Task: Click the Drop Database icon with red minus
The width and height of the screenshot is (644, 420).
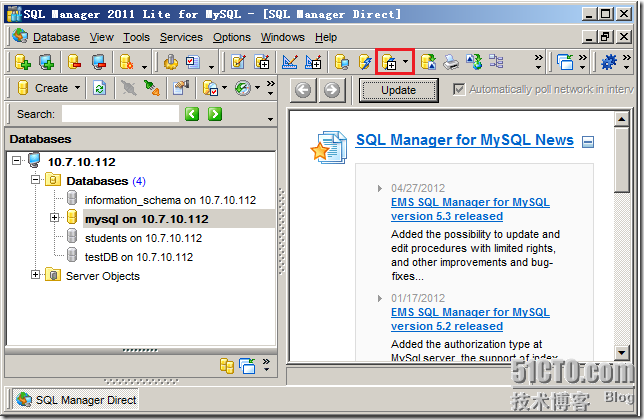Action: point(75,62)
